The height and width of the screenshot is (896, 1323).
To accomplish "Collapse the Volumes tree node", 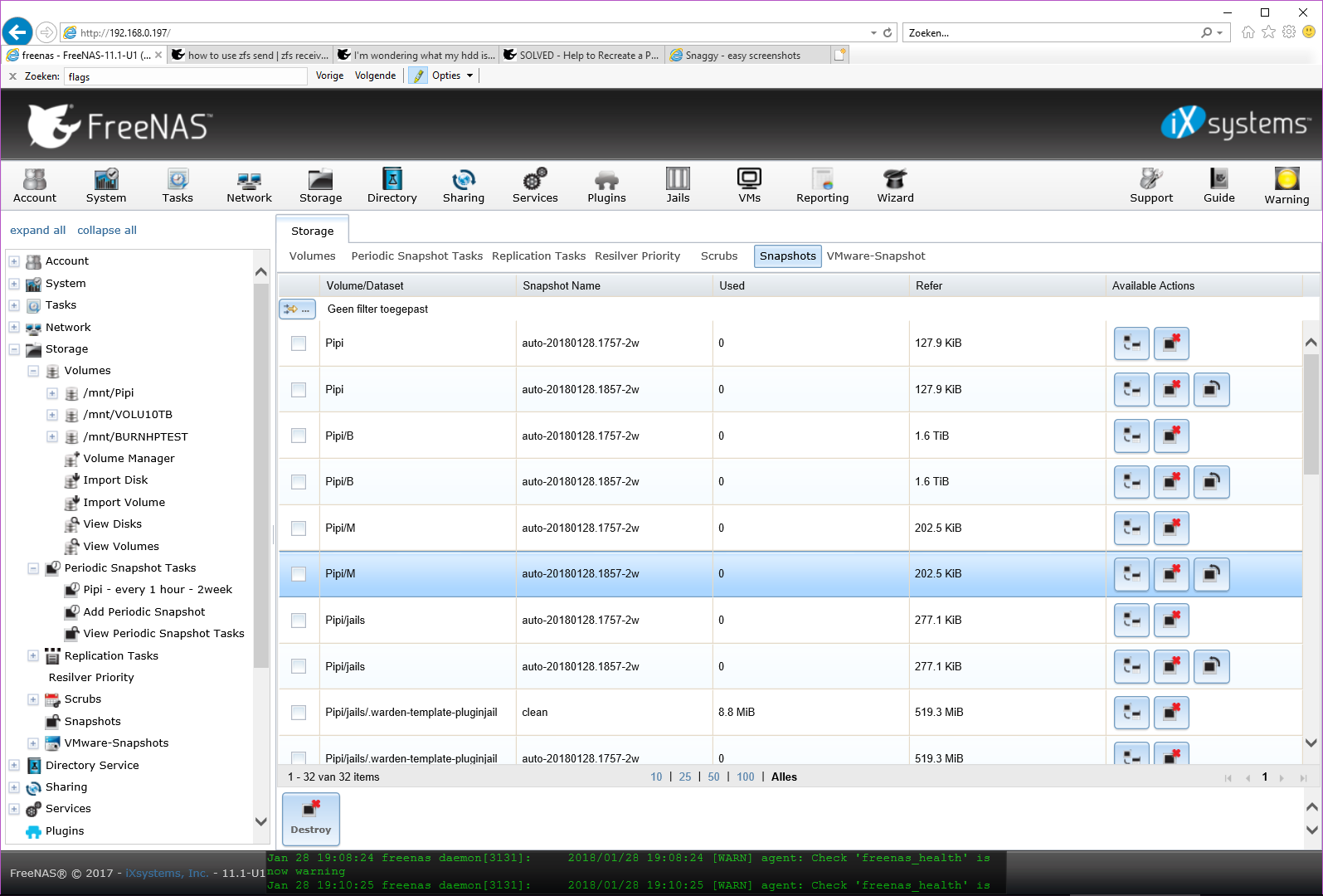I will tap(33, 371).
